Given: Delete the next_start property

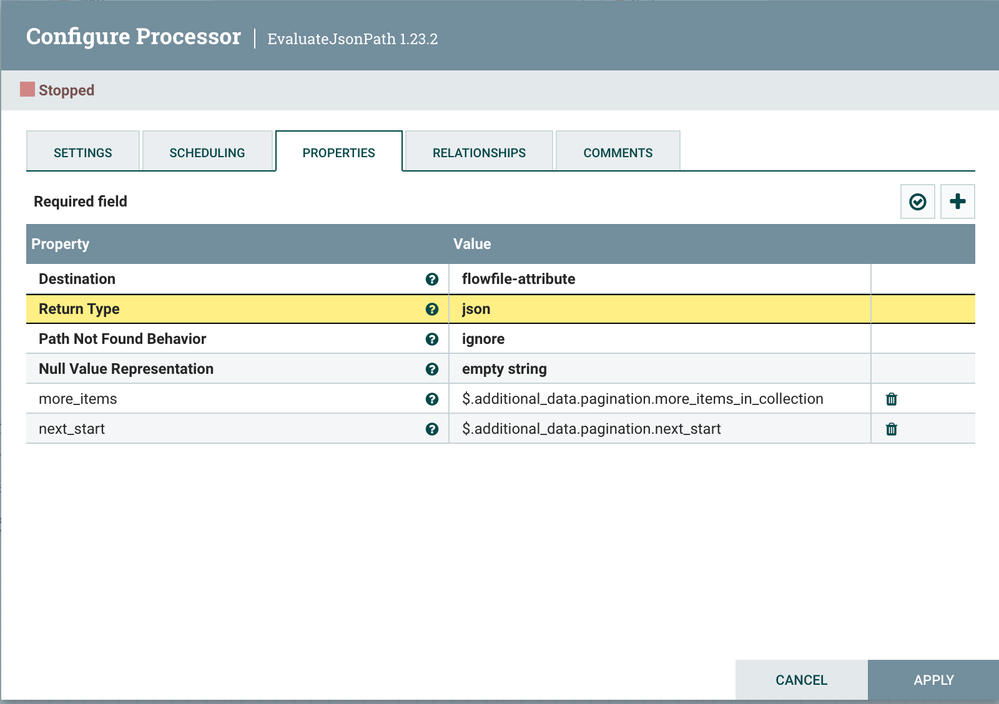Looking at the screenshot, I should pos(892,429).
